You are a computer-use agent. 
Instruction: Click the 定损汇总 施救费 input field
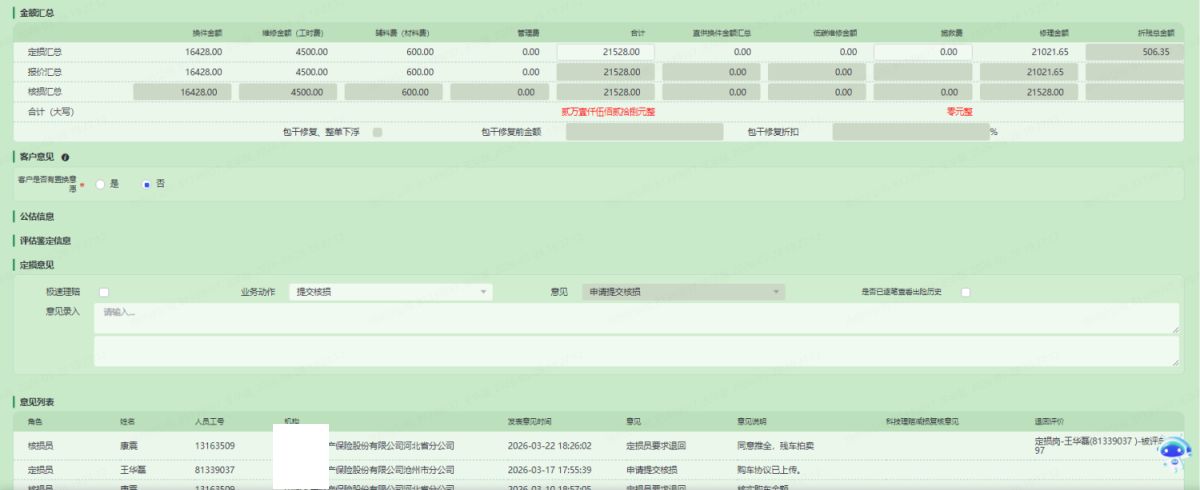tap(922, 51)
